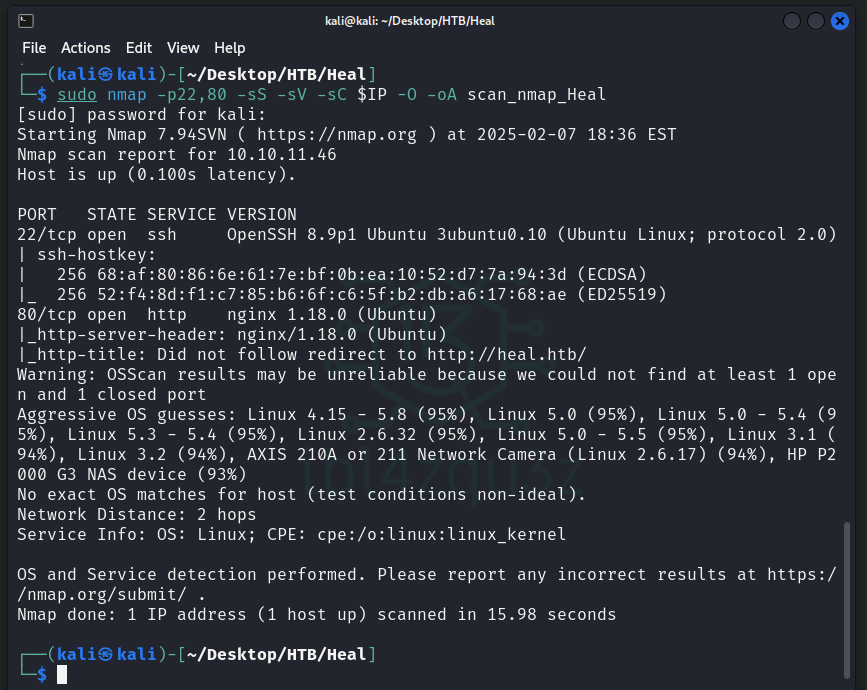This screenshot has height=690, width=867.
Task: Click the window title kali@kali: ~/Desktop/HTB/Heal
Action: click(410, 21)
